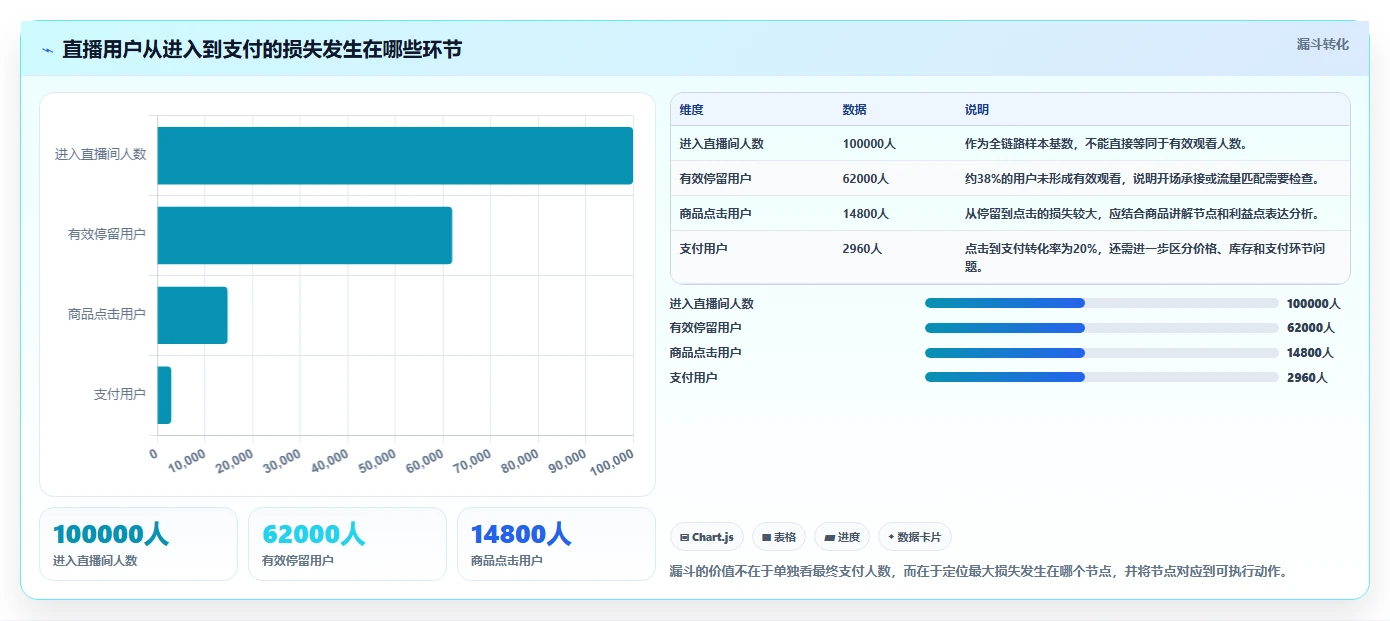Click y-axis label 有效停留用户 in chart
Screen dimensions: 1390x621
pos(106,234)
